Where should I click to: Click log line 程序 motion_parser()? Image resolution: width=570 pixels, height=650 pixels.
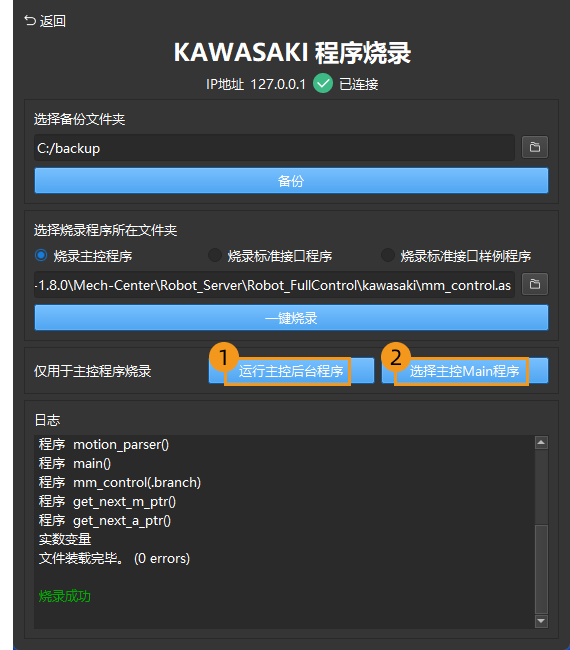click(104, 444)
